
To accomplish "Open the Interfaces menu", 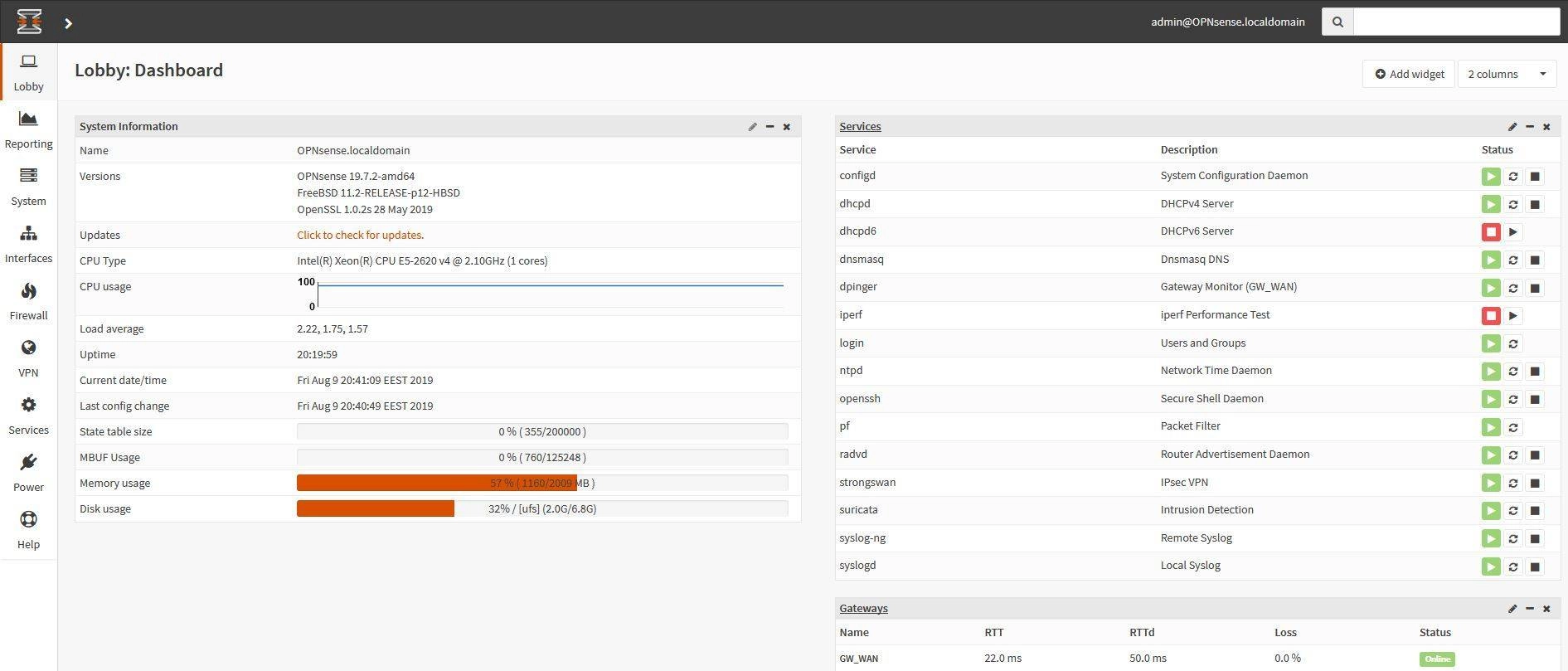I will pyautogui.click(x=28, y=245).
